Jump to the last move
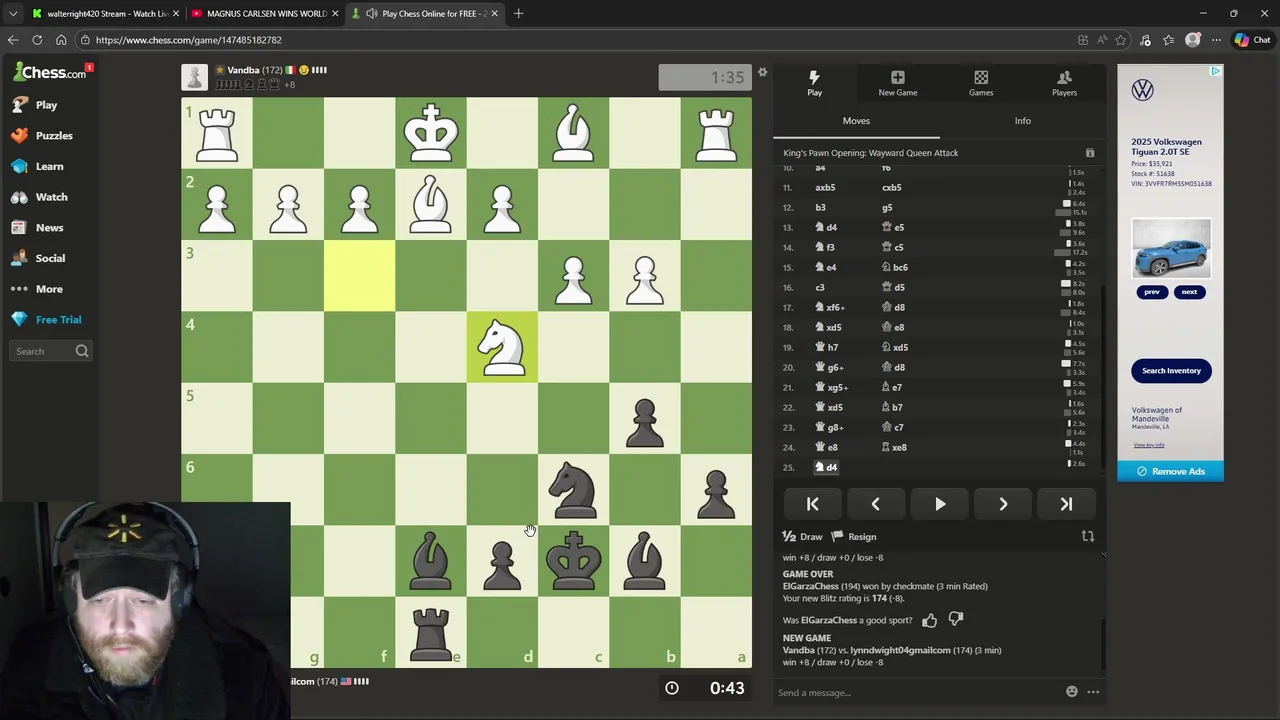 (x=1066, y=504)
